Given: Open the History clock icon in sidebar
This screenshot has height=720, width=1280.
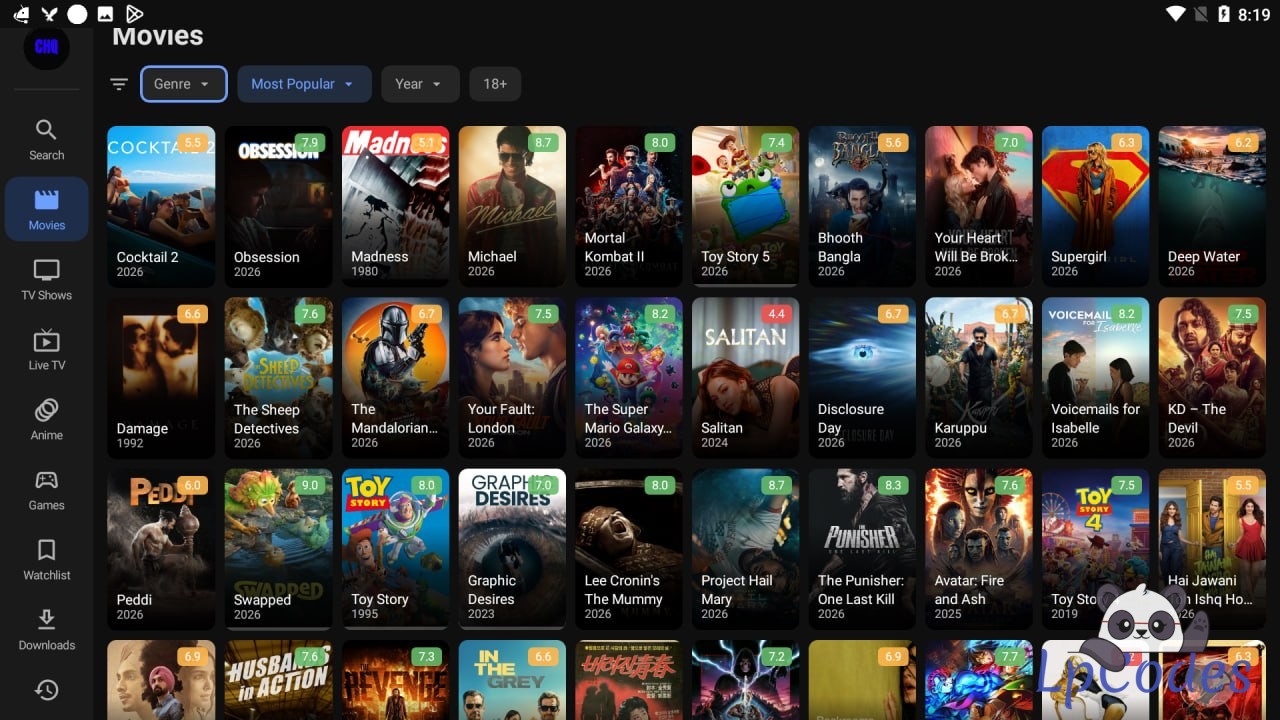Looking at the screenshot, I should (46, 690).
